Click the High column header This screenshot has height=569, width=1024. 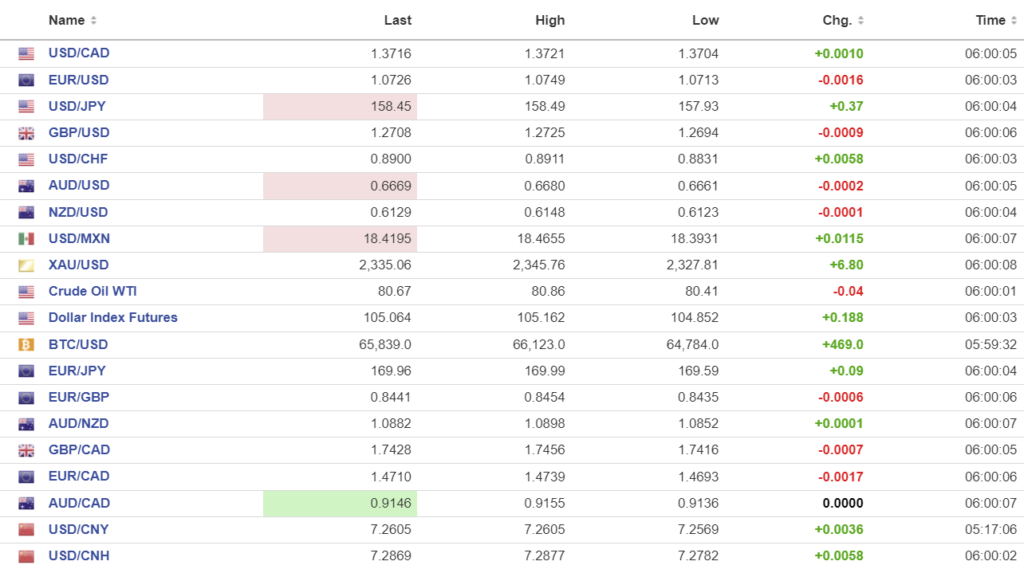pos(550,20)
